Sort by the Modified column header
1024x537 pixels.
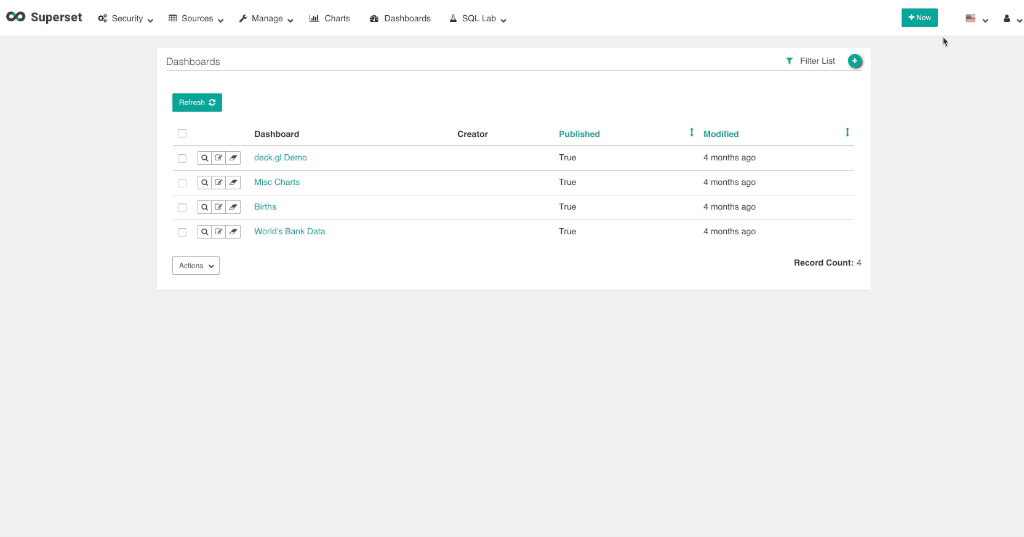[x=721, y=134]
